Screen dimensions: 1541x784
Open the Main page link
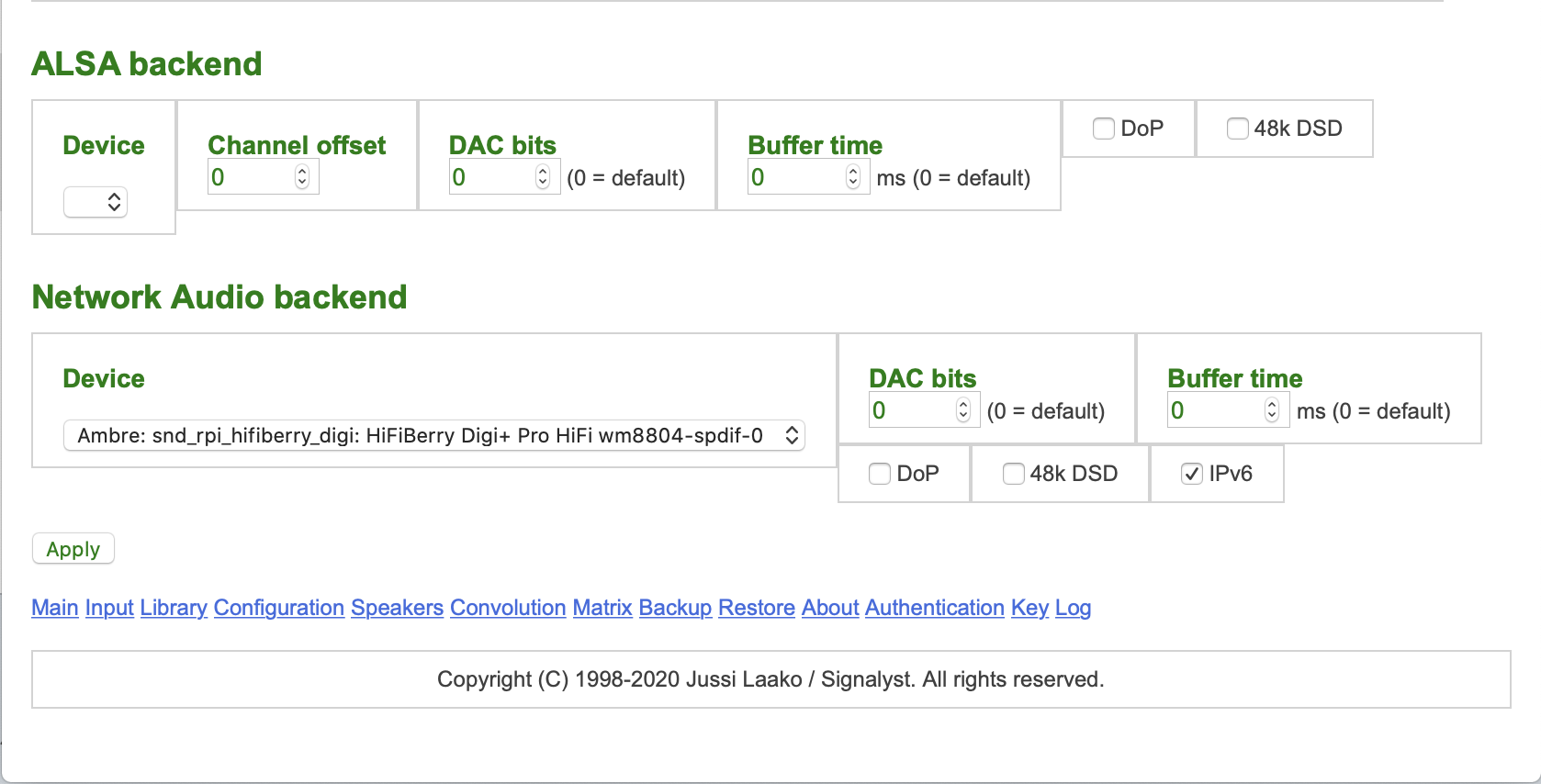[x=55, y=608]
